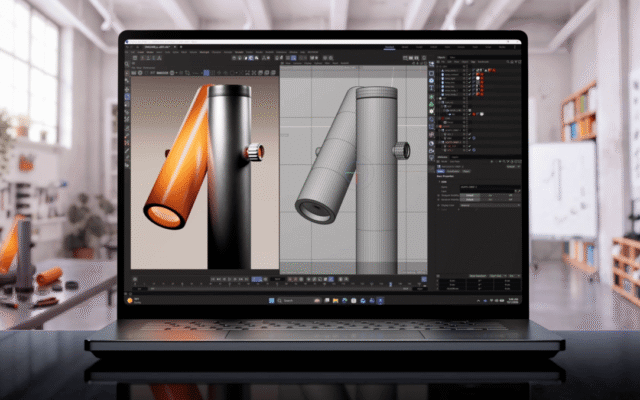640x400 pixels.
Task: Set Renderer Visibility to Default
Action: point(470,200)
